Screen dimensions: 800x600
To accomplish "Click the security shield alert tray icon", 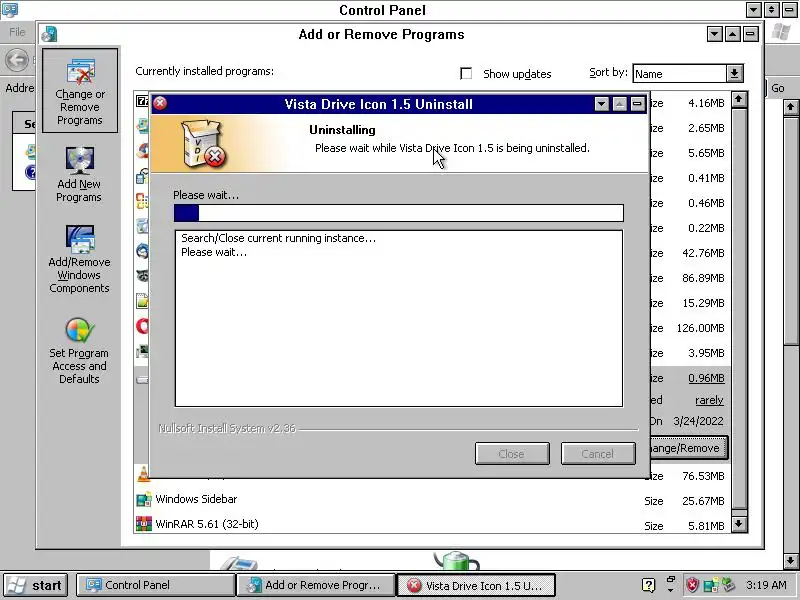I will (692, 585).
